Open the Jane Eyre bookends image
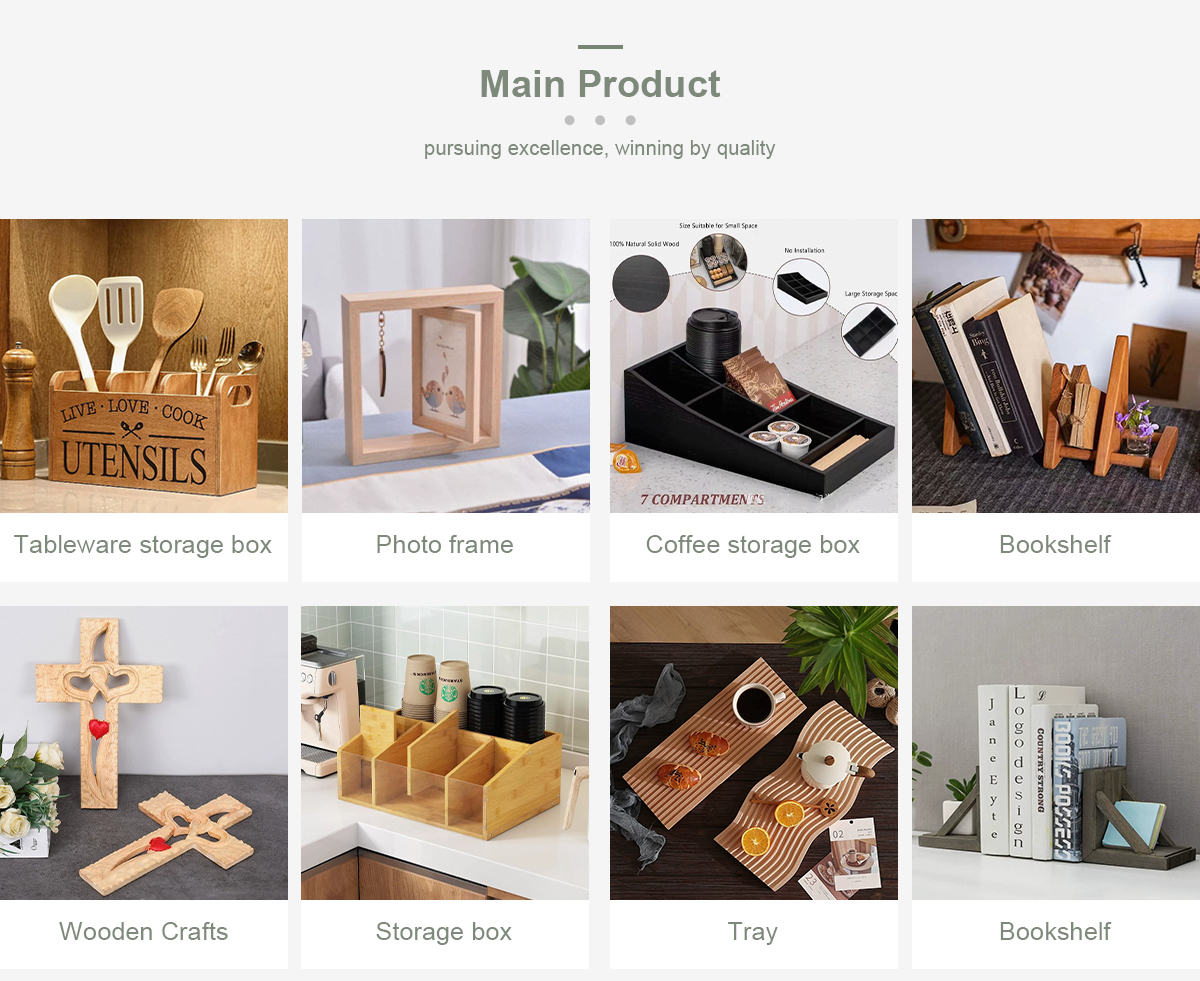 (1056, 753)
